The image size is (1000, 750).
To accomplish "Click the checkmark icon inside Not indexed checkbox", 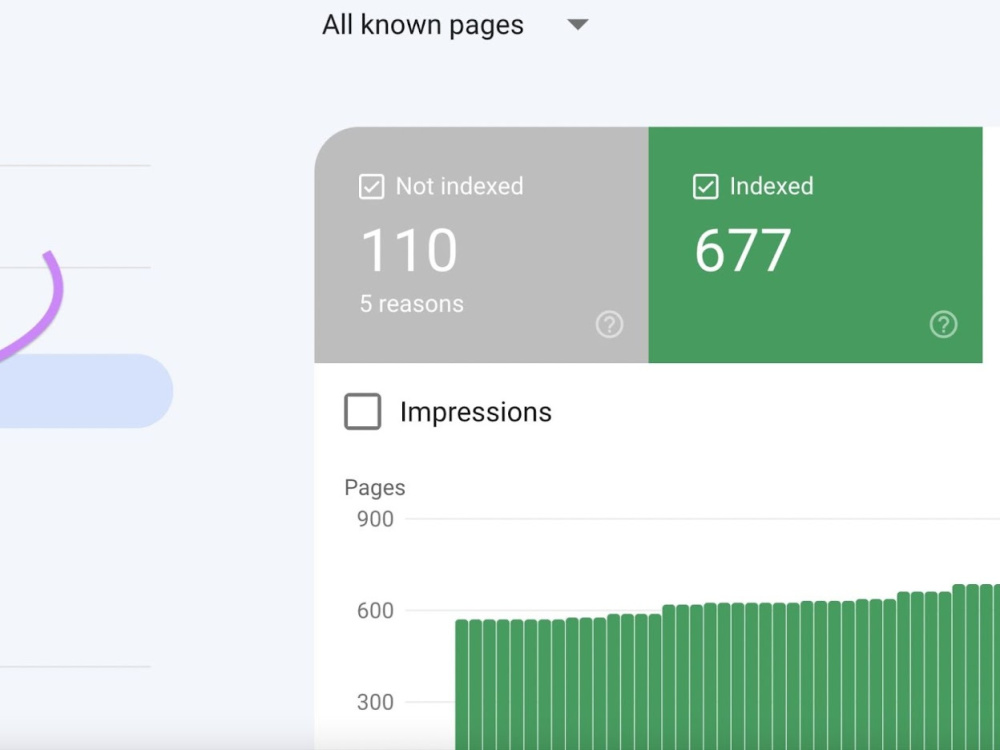I will [x=371, y=186].
